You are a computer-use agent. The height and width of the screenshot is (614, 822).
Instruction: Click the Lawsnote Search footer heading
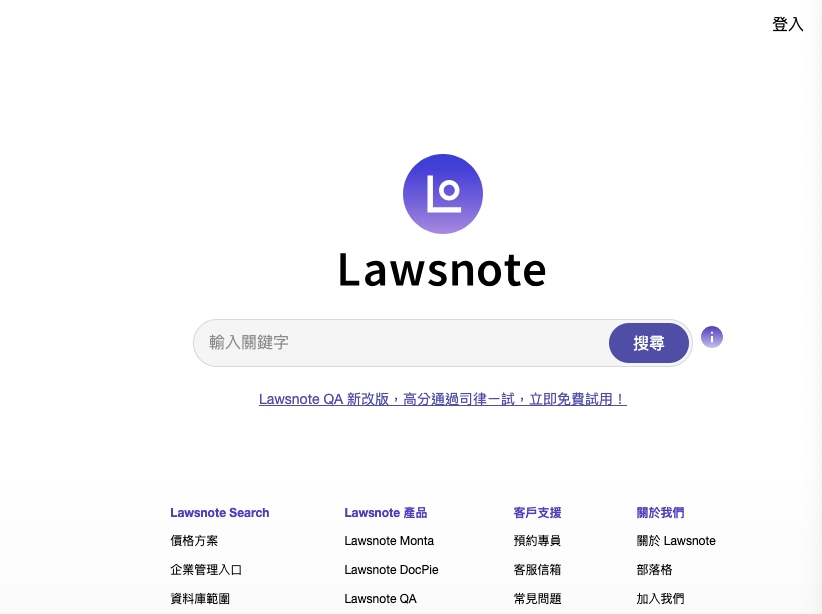[x=220, y=512]
